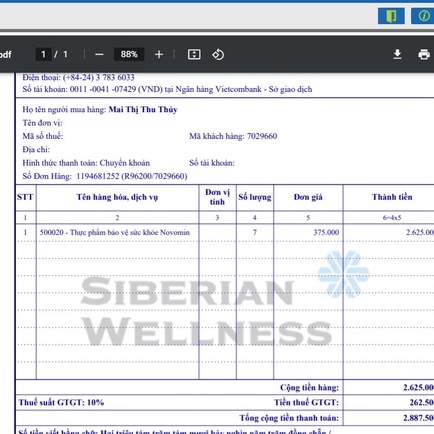Screen dimensions: 434x434
Task: Click the Tổng cộng tiền thanh toán label
Action: (x=289, y=418)
